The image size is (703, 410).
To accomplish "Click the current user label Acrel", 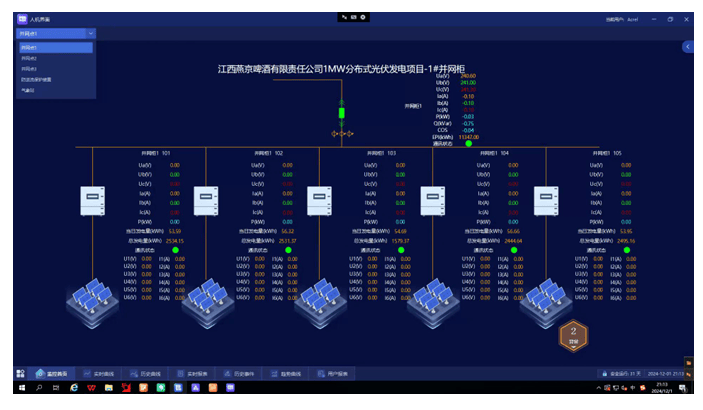I will tap(622, 19).
